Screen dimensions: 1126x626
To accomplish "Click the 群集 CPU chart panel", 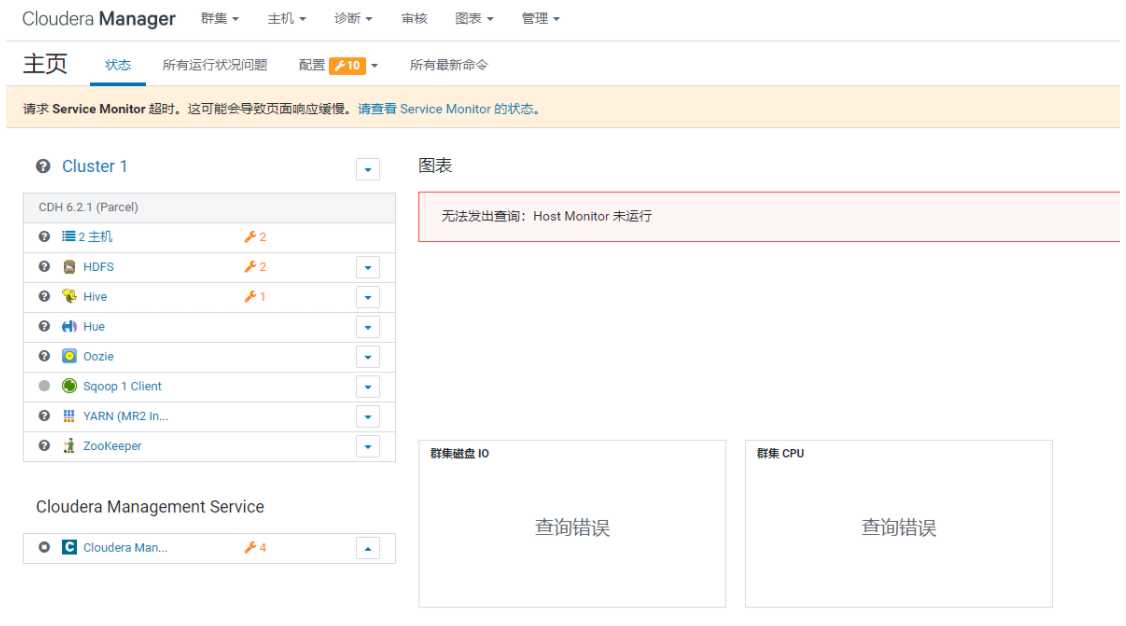I will pos(898,524).
